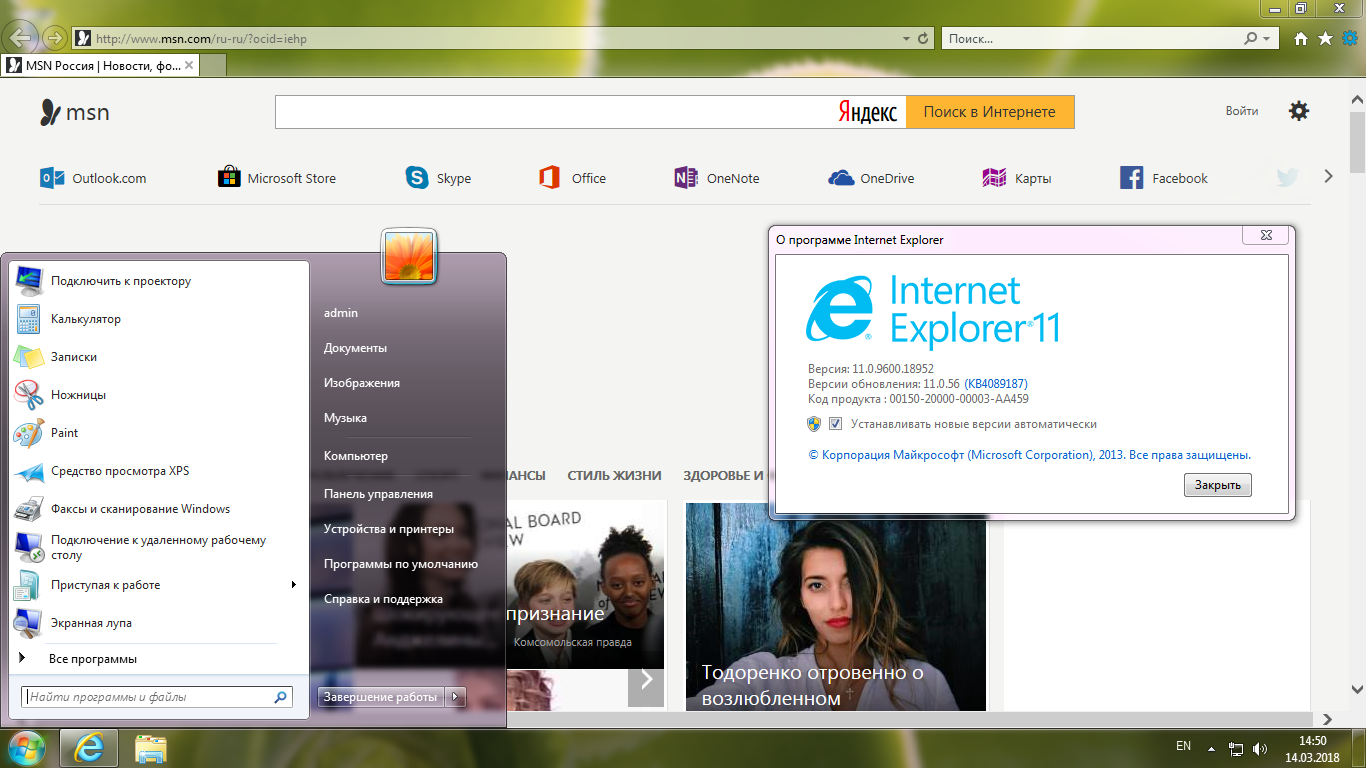
Task: Click the browser Back arrow button
Action: pos(20,38)
